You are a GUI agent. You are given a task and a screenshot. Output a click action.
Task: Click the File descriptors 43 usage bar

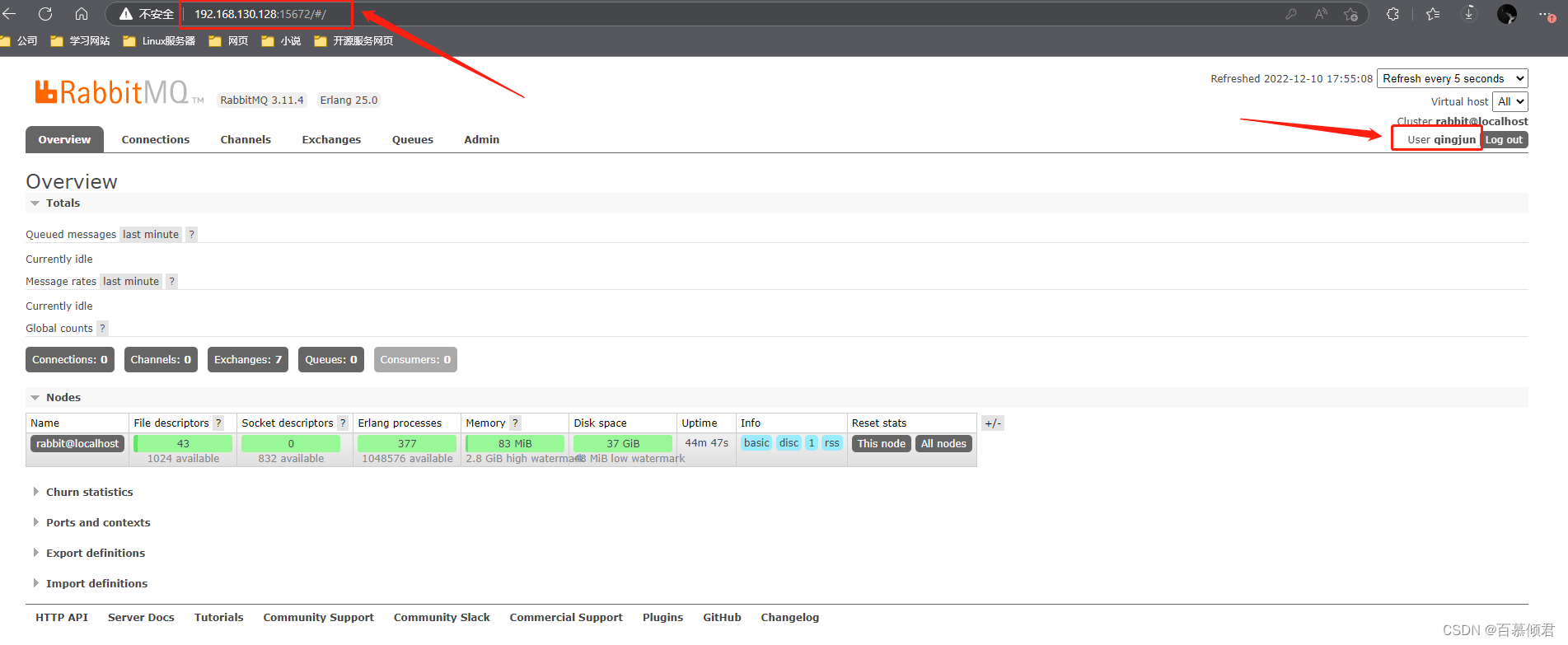pyautogui.click(x=183, y=444)
